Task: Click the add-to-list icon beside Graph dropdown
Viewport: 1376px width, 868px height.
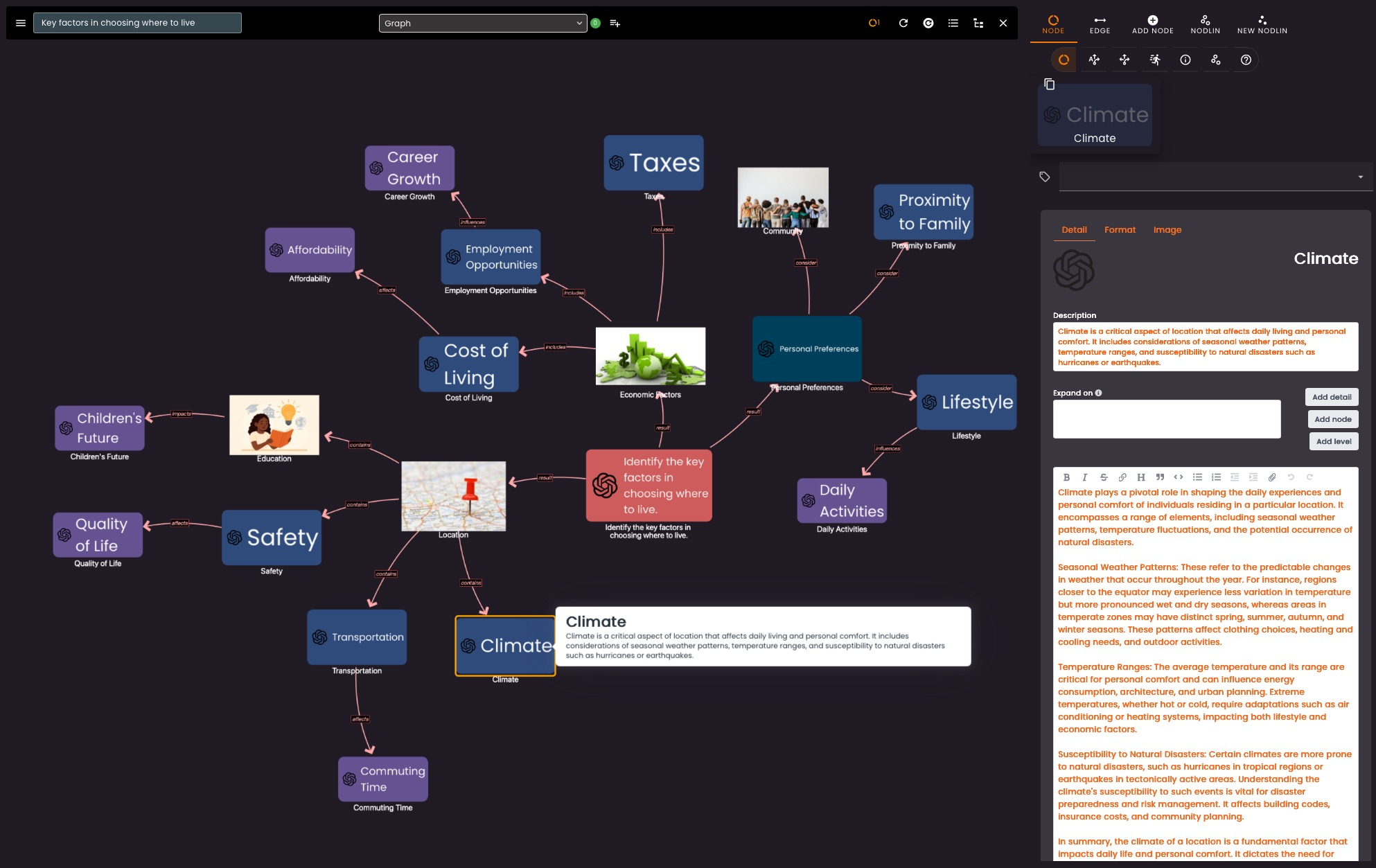Action: tap(615, 23)
